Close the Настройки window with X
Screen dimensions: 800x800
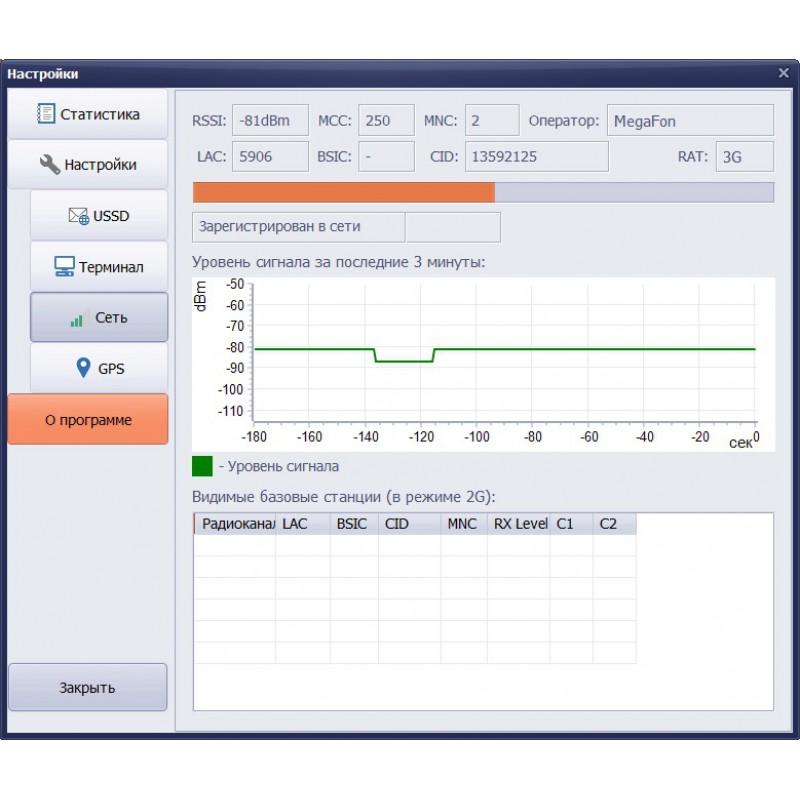(x=783, y=73)
